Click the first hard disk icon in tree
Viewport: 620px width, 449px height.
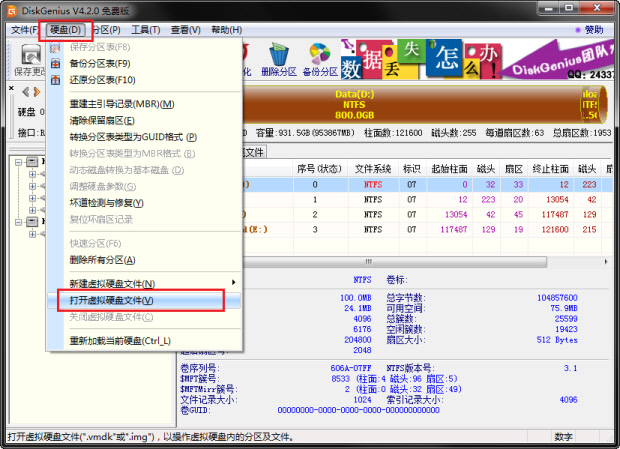click(32, 162)
